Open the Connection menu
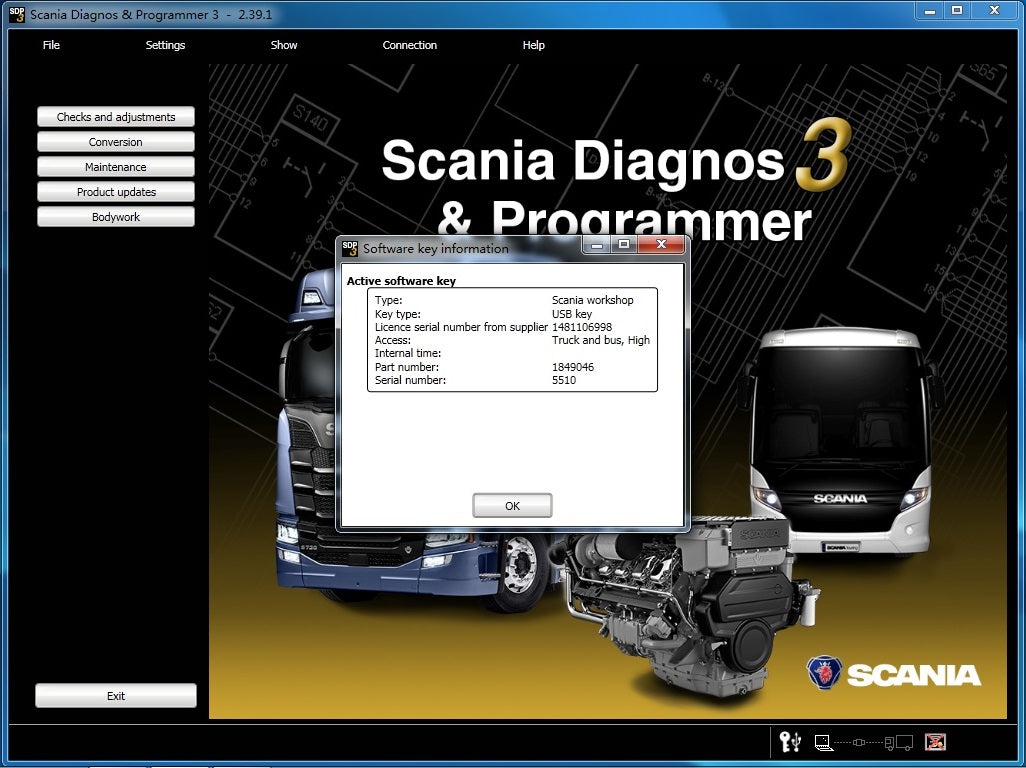Viewport: 1026px width, 768px height. [x=410, y=45]
